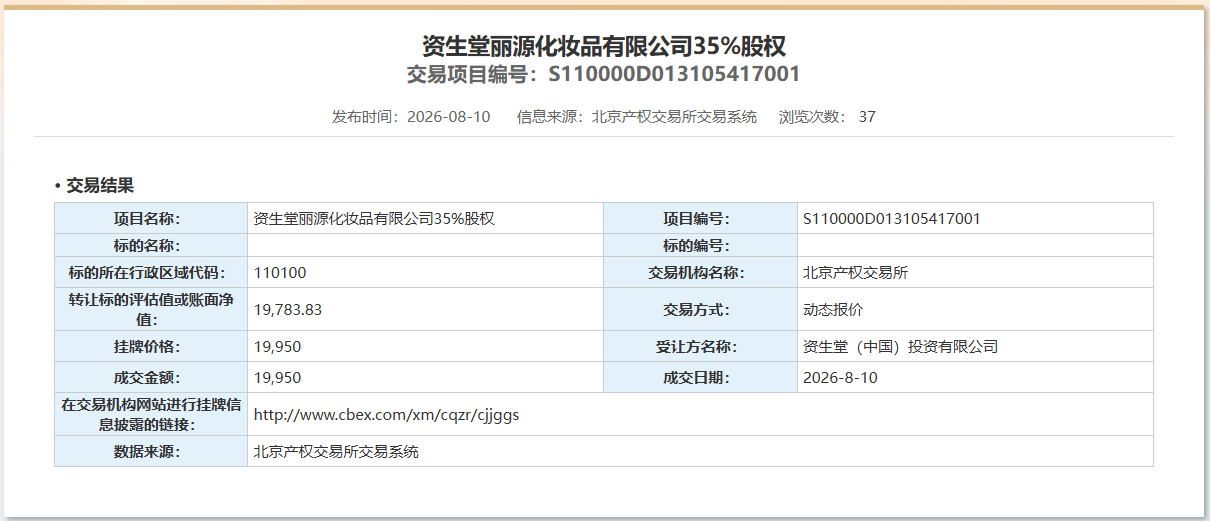The image size is (1210, 521).
Task: Click the deal date 2026-8-10
Action: [840, 377]
